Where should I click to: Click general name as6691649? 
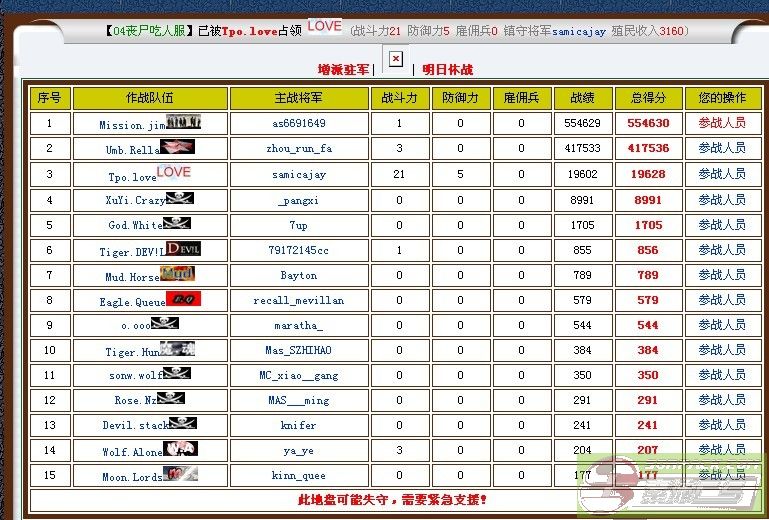tap(299, 123)
